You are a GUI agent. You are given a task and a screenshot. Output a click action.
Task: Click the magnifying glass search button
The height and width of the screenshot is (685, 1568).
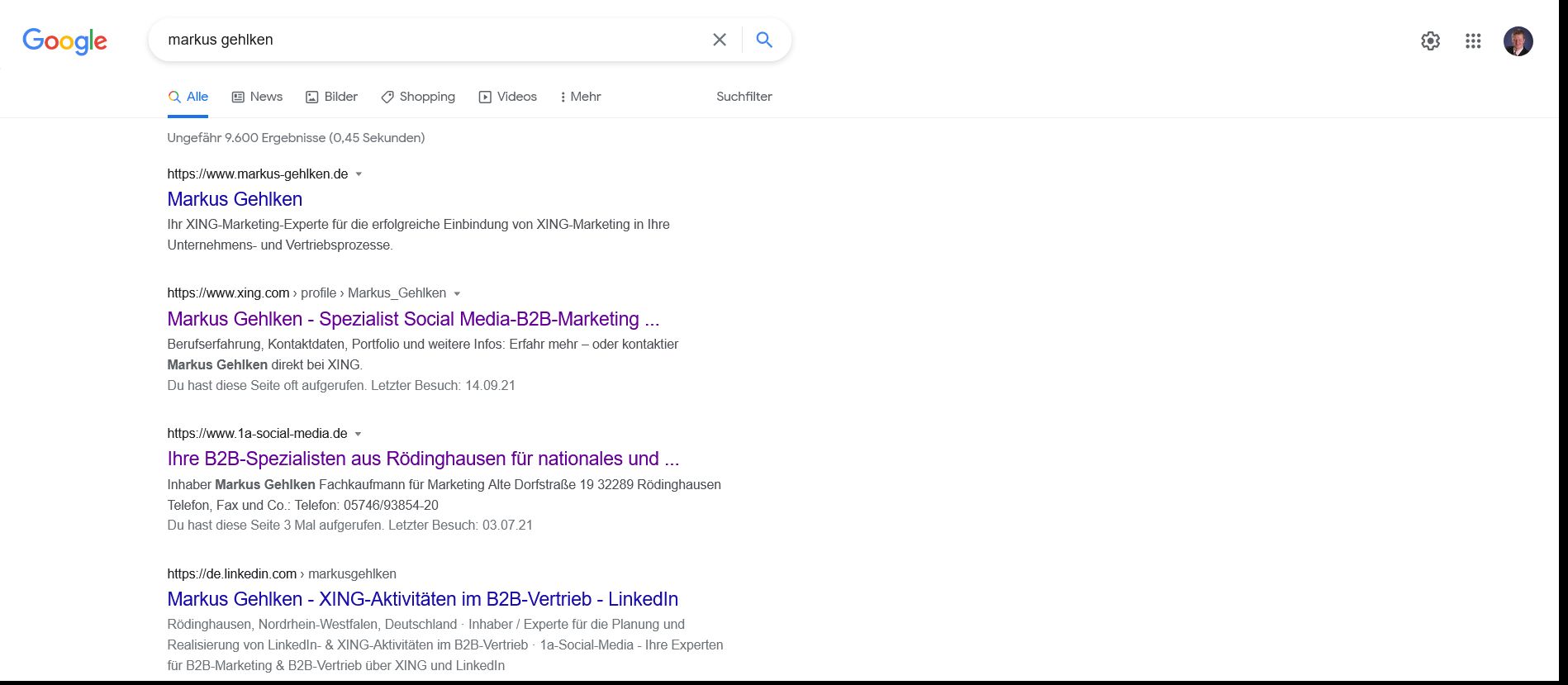coord(764,40)
